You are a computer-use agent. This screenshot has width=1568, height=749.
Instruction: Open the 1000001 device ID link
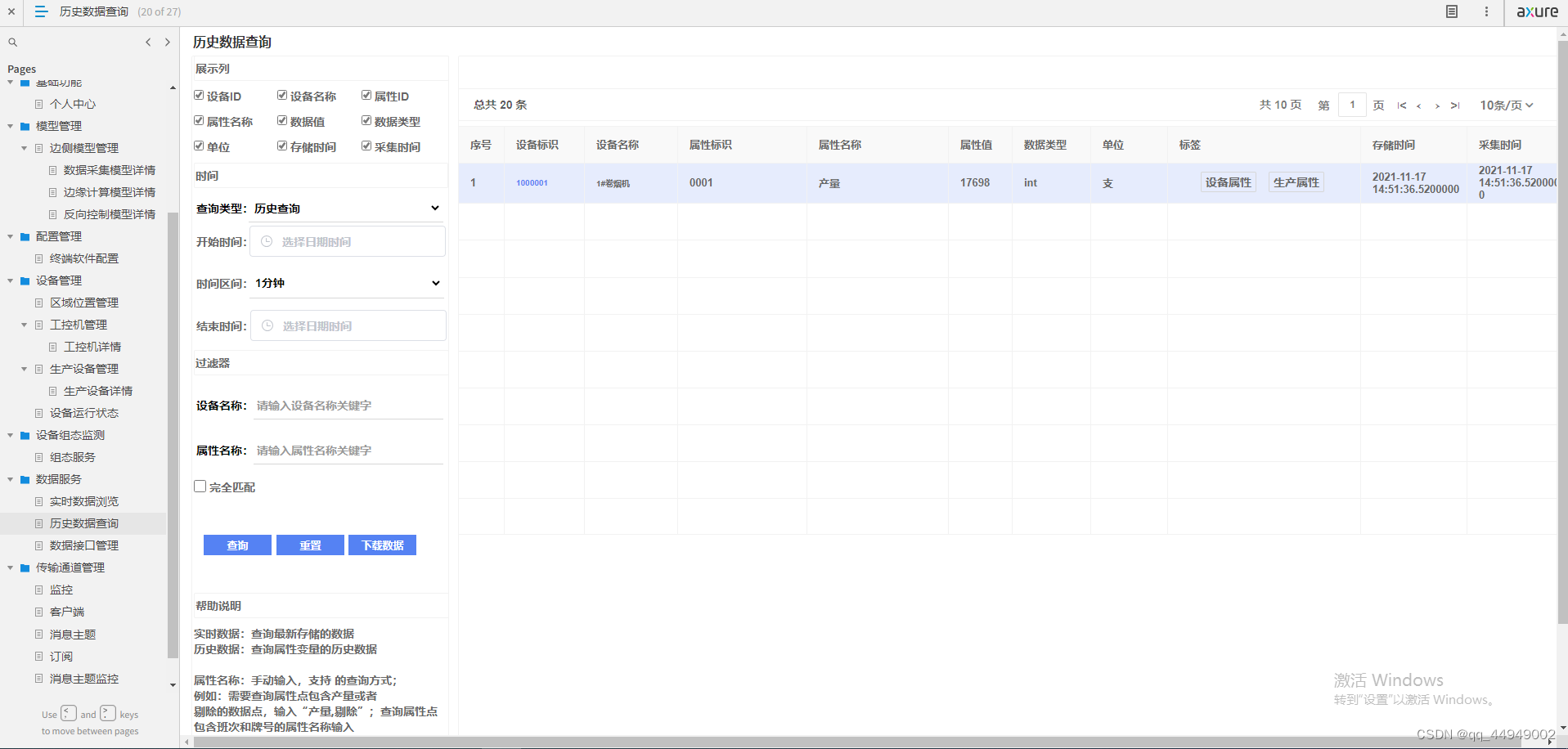[532, 183]
